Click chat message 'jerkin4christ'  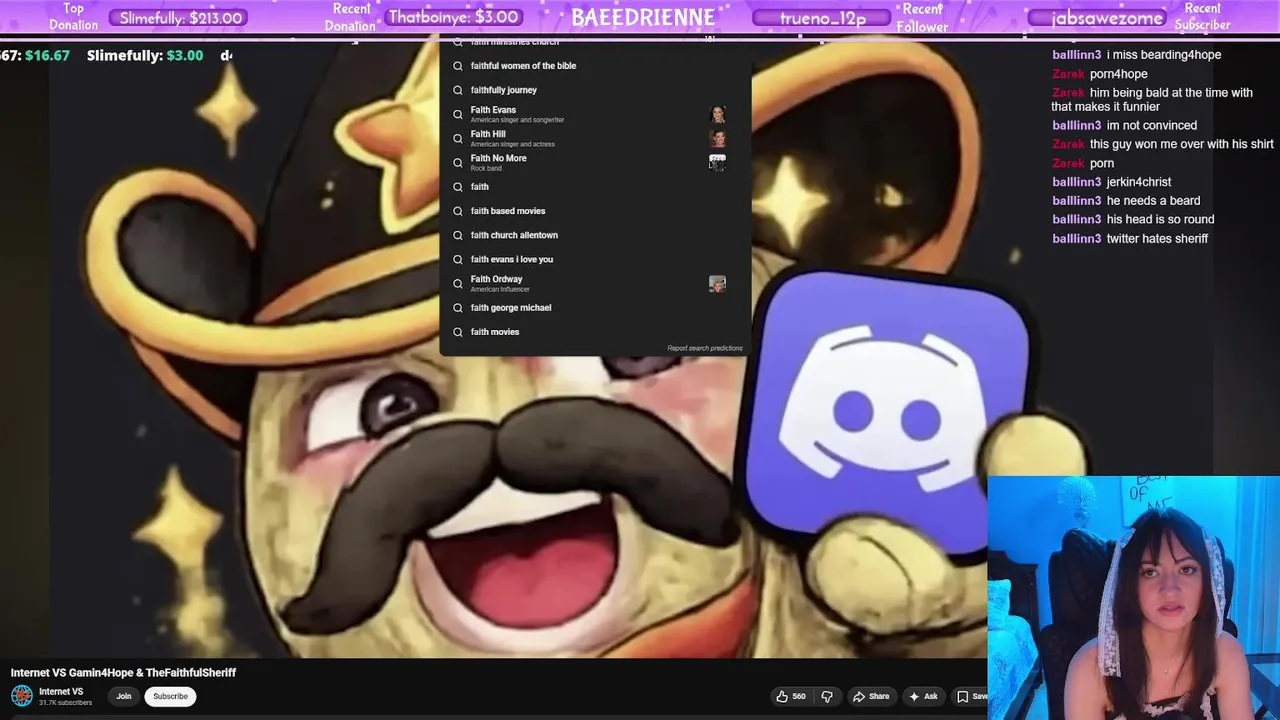click(x=1139, y=182)
